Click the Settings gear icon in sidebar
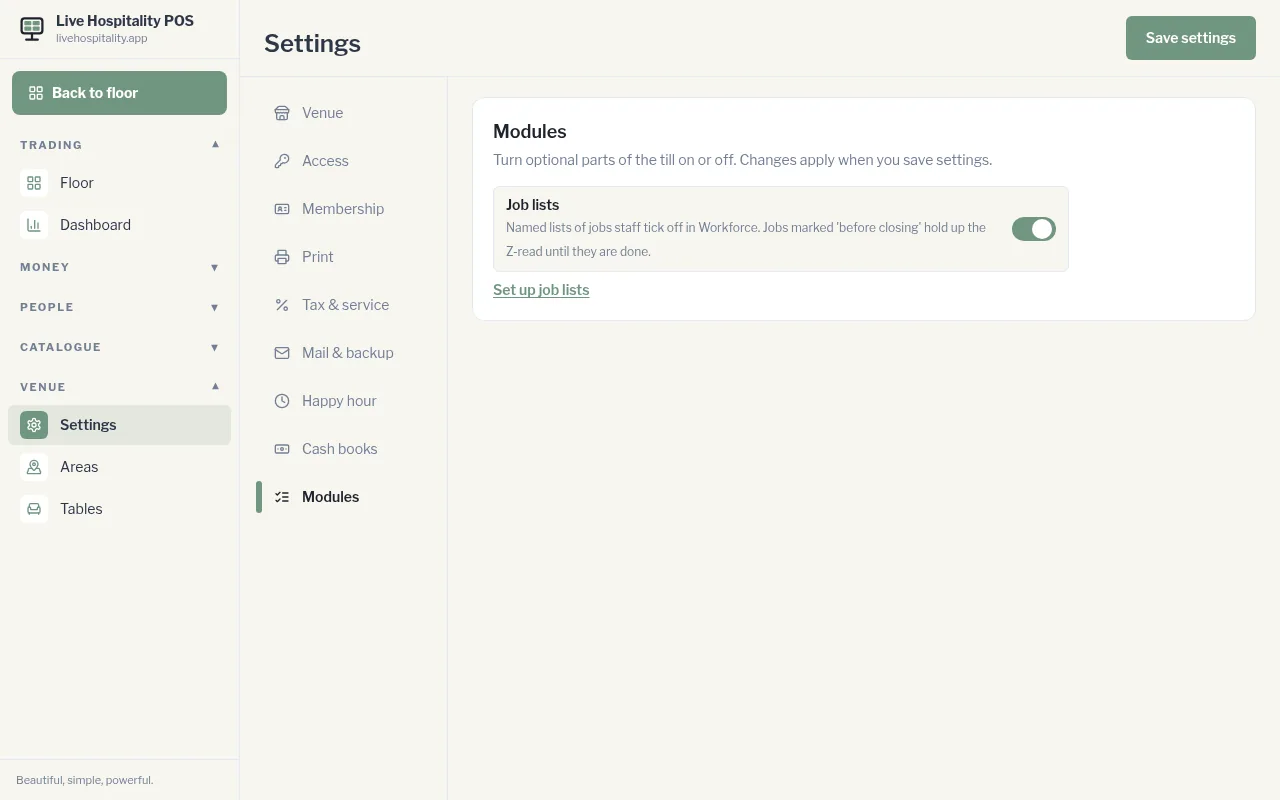The width and height of the screenshot is (1280, 800). [34, 425]
